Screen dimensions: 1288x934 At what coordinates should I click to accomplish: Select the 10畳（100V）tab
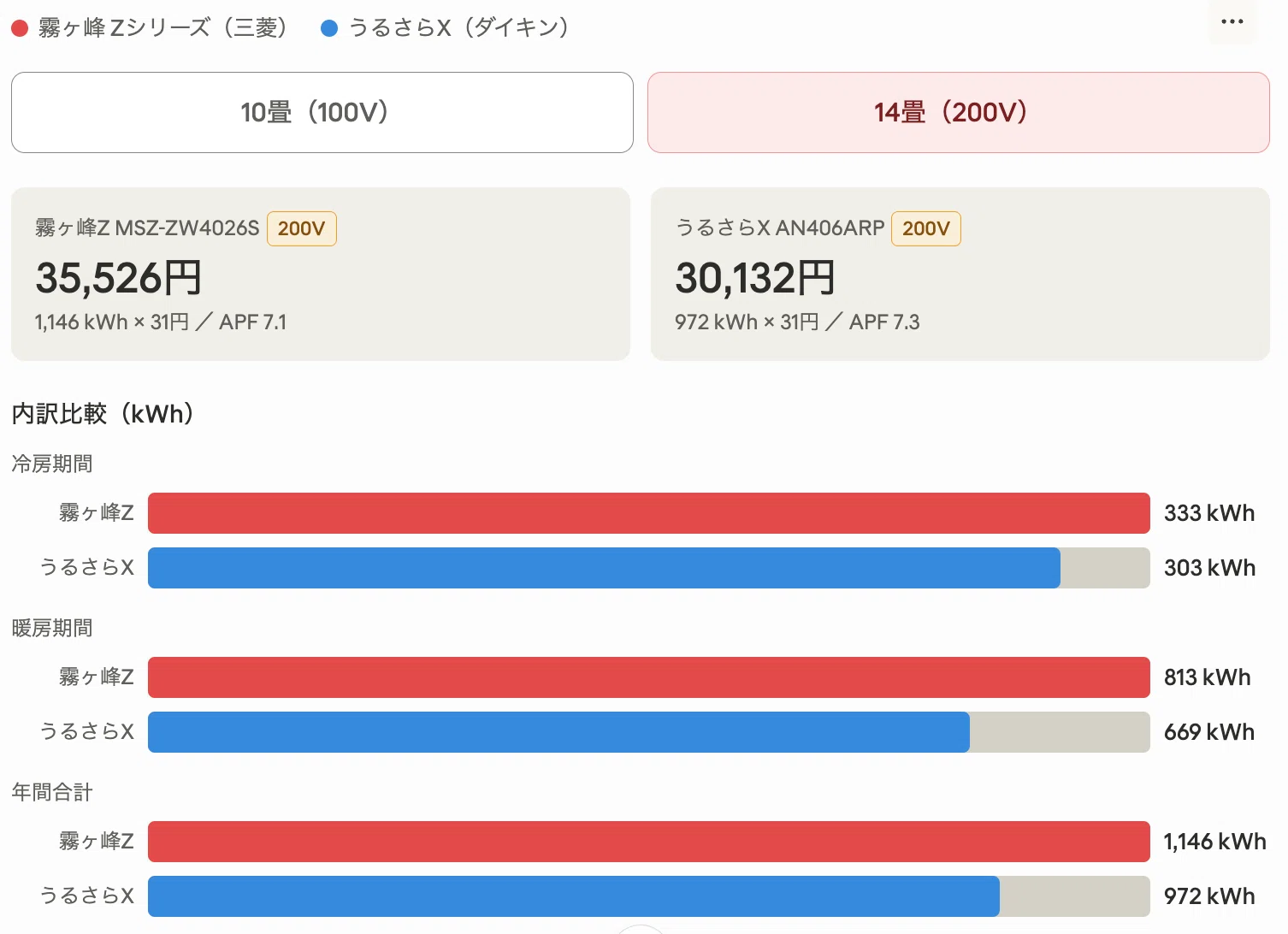tap(322, 112)
